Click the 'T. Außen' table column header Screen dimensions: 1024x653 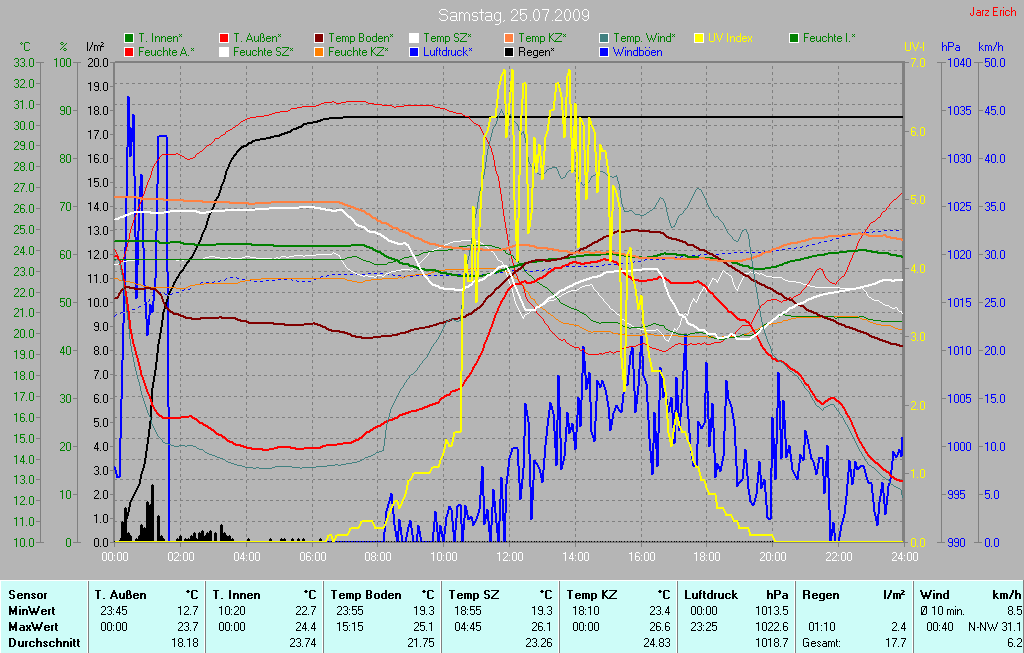click(x=120, y=595)
